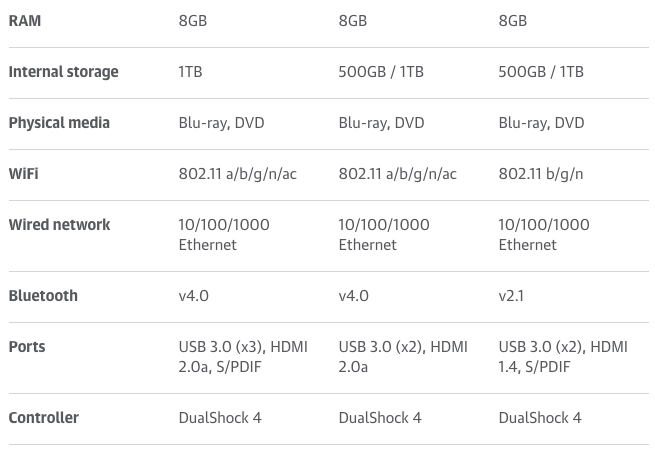Image resolution: width=655 pixels, height=459 pixels.
Task: Click the Physical media row heading
Action: tap(59, 123)
